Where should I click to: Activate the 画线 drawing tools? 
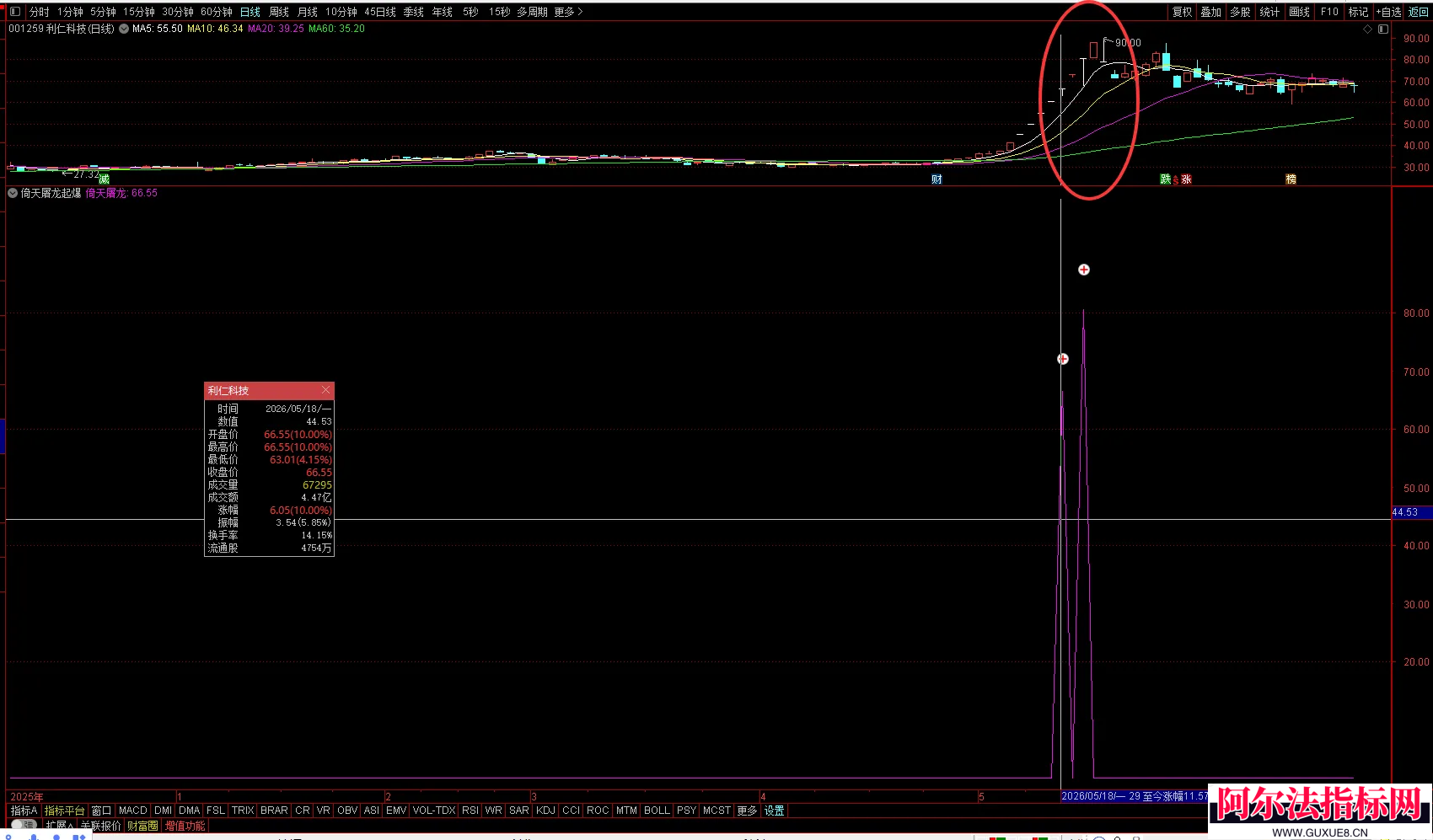tap(1300, 12)
